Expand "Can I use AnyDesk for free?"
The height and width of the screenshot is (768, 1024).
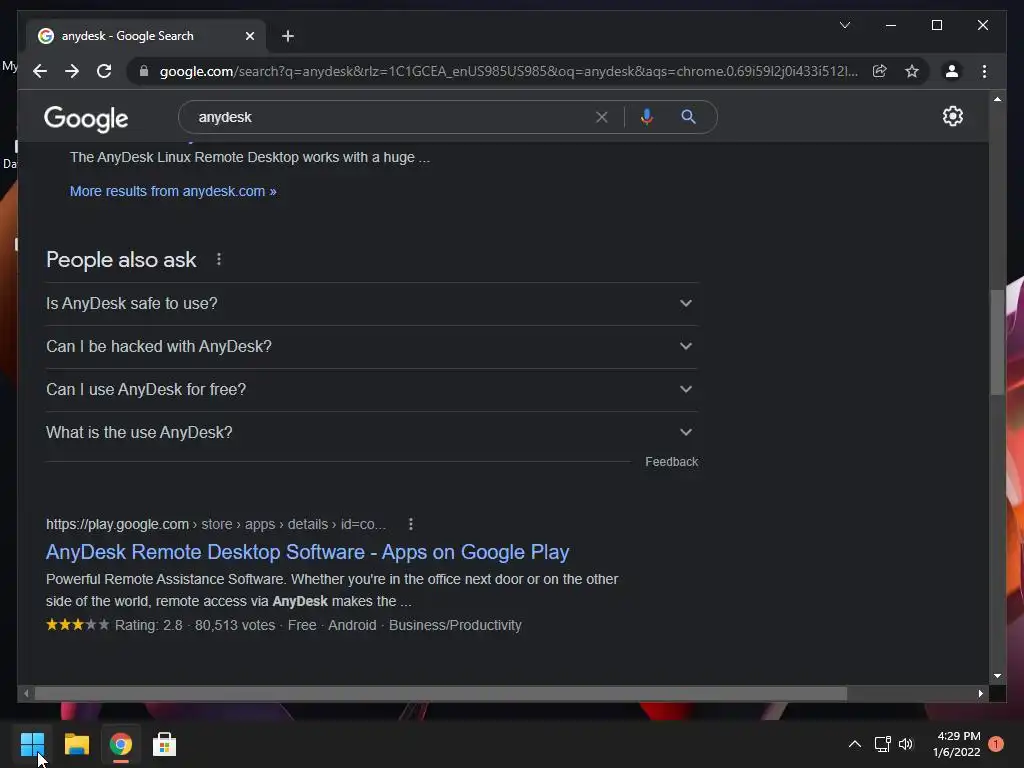pyautogui.click(x=372, y=390)
